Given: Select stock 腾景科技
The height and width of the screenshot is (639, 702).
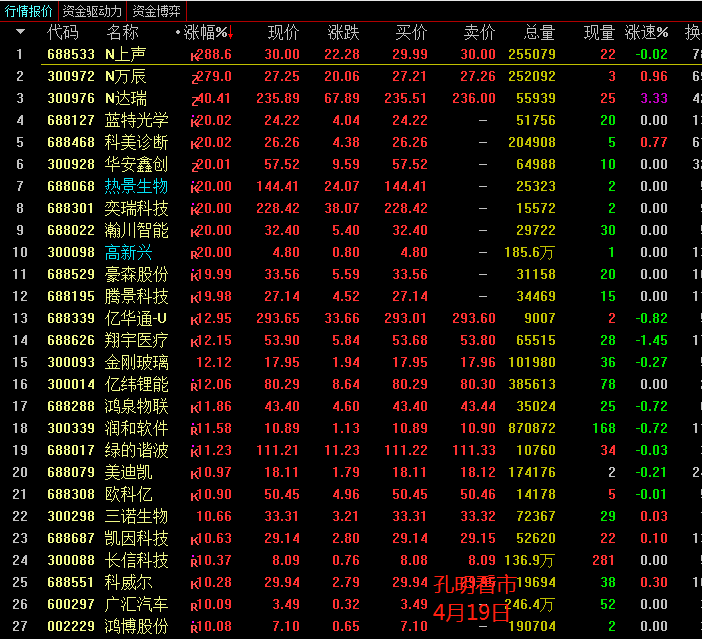Looking at the screenshot, I should [x=137, y=296].
